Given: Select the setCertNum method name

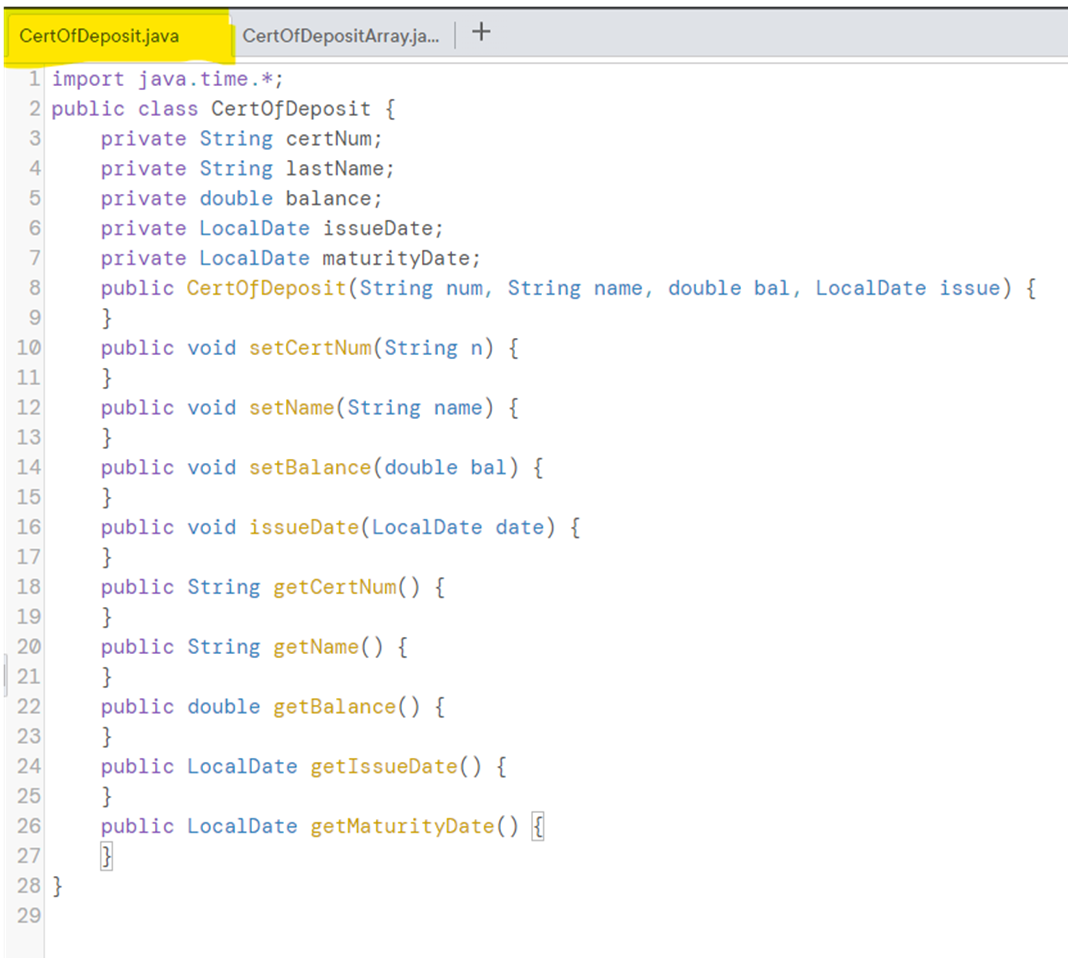Looking at the screenshot, I should click(x=310, y=347).
